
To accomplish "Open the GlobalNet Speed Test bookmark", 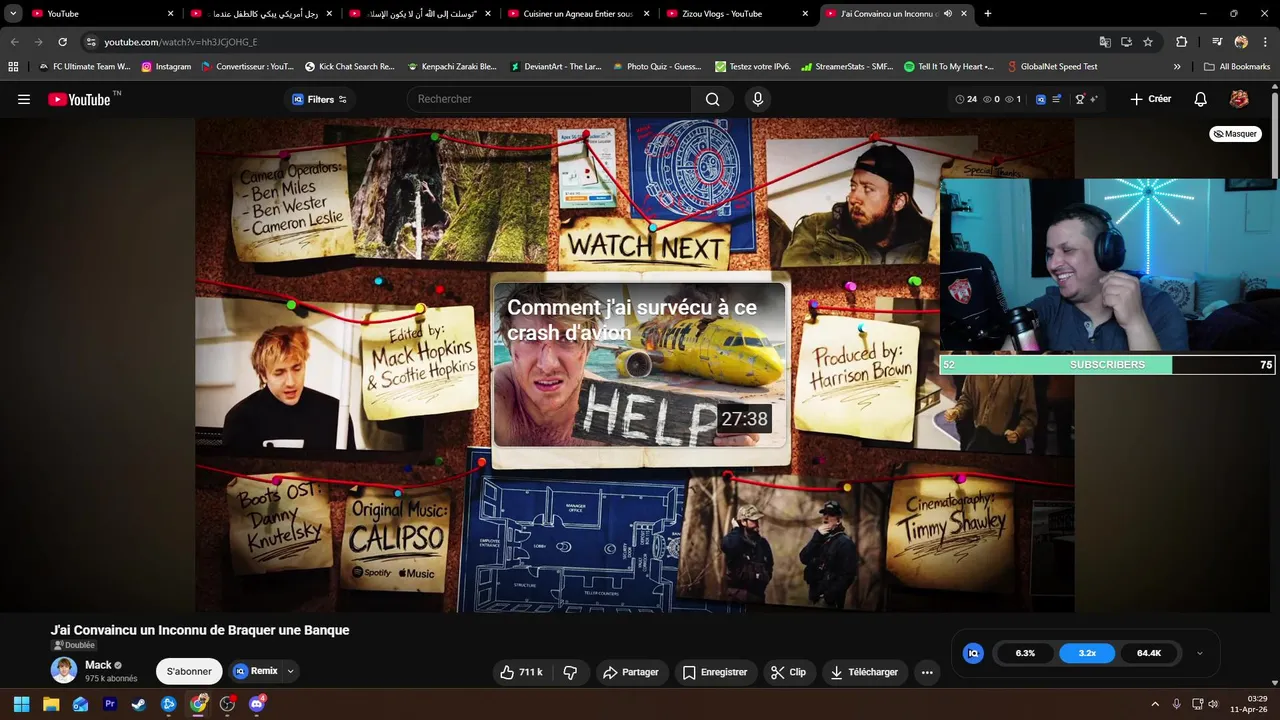I will click(1052, 67).
